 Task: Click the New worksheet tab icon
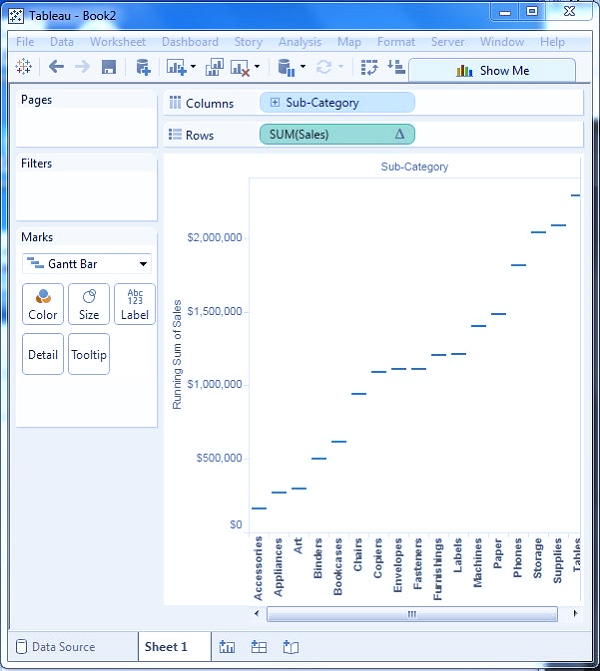(x=227, y=647)
